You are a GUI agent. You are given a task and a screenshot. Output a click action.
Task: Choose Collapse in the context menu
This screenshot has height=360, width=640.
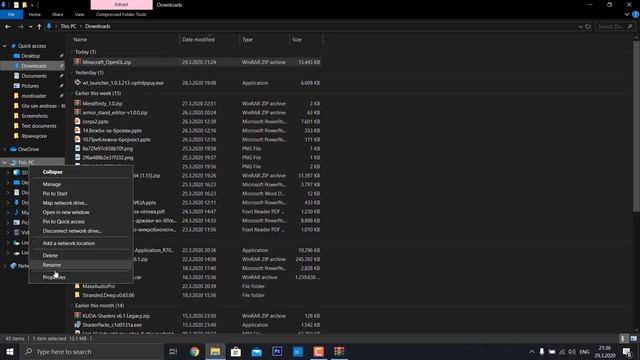(x=81, y=172)
